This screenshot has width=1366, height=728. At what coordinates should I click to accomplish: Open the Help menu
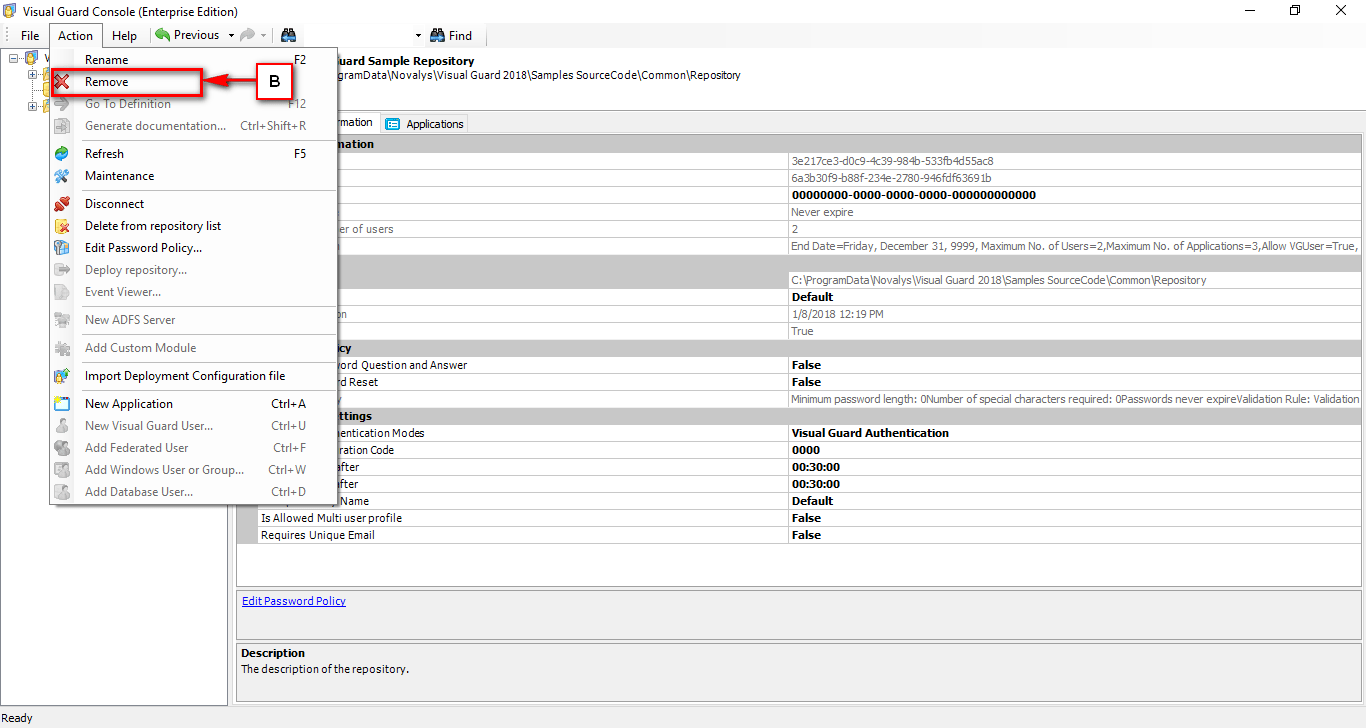click(x=124, y=34)
